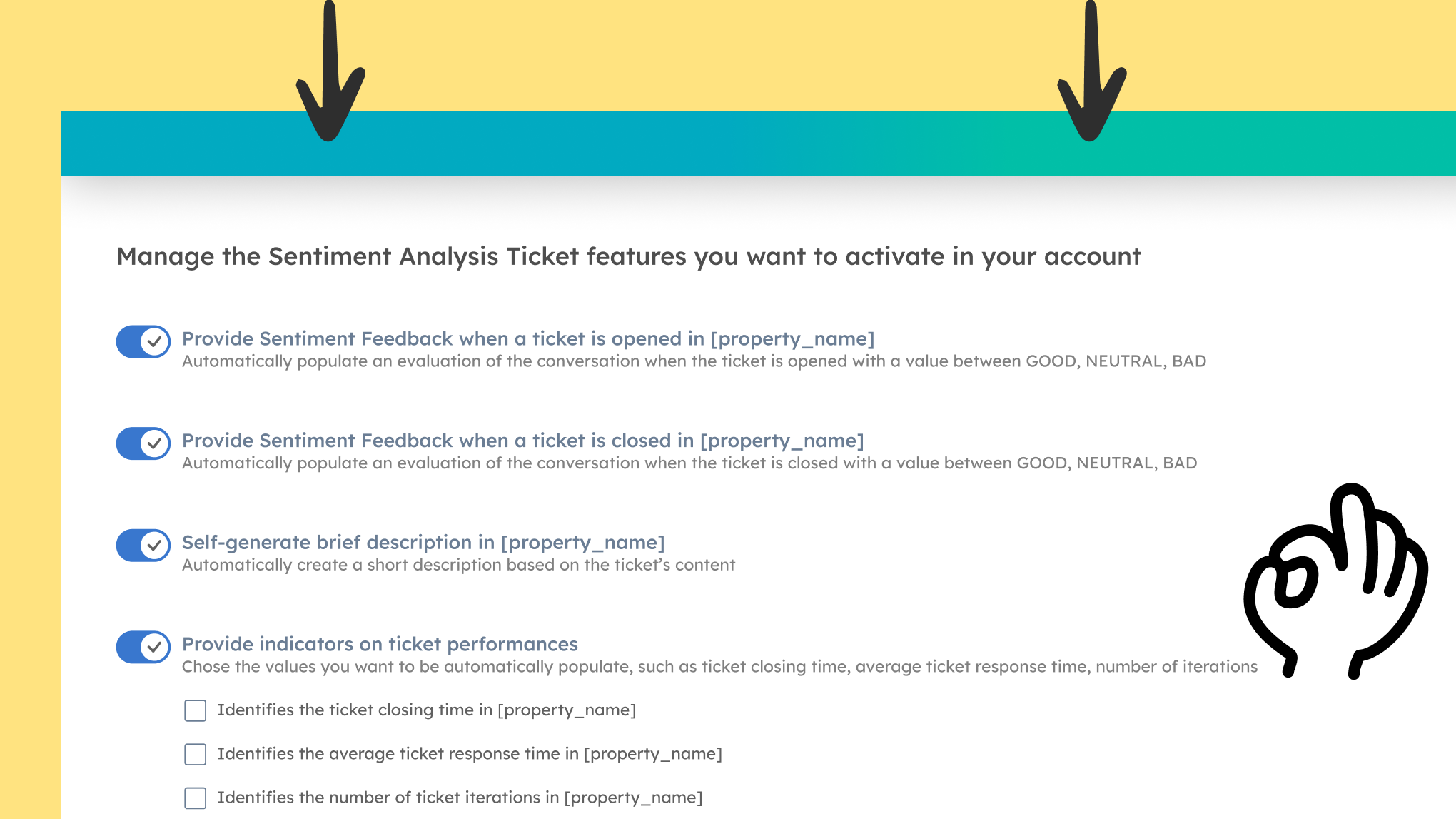Turn off the self-generate brief description toggle
The height and width of the screenshot is (819, 1456).
click(x=143, y=546)
